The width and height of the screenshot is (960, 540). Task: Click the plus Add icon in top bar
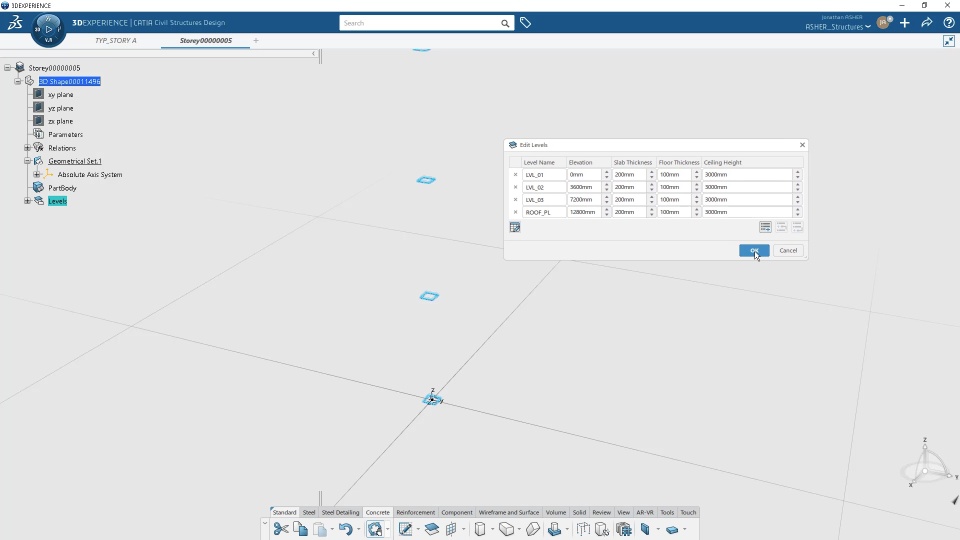[x=905, y=23]
